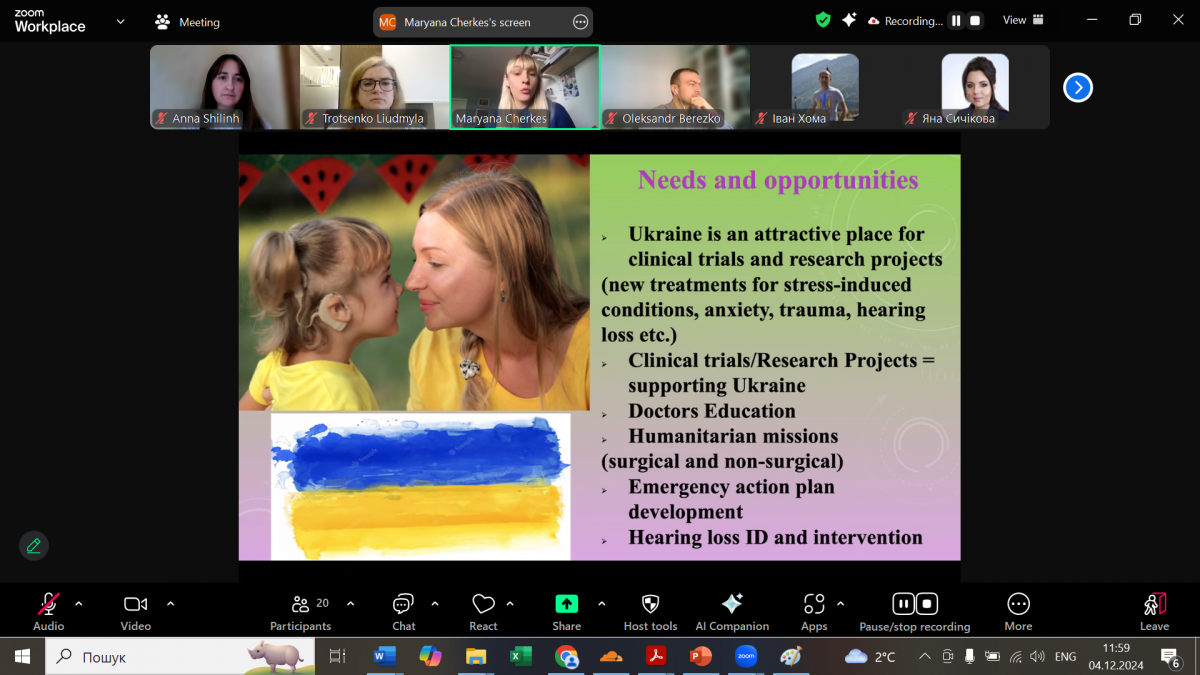Expand the Video options arrow

170,603
